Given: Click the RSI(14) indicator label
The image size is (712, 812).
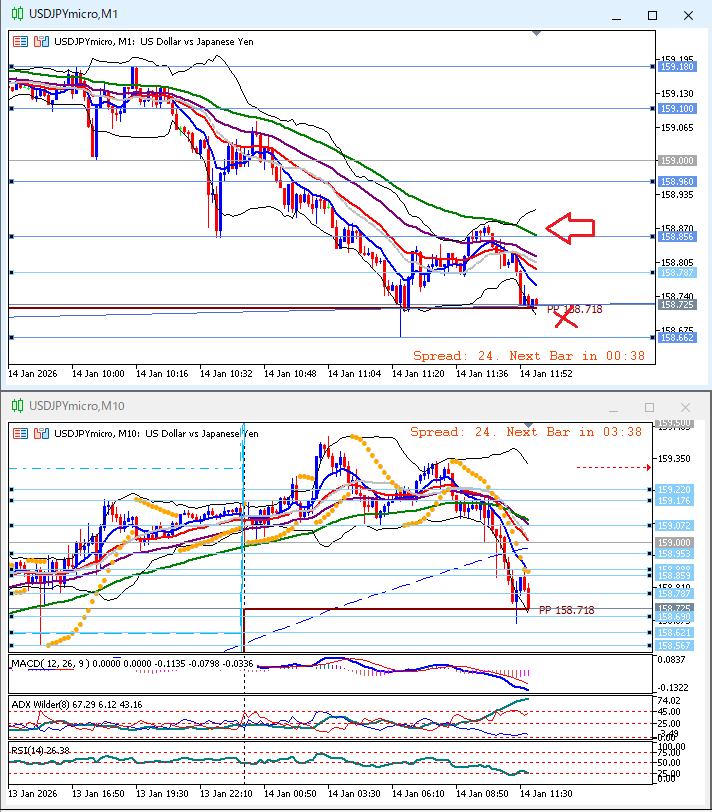Looking at the screenshot, I should point(27,749).
